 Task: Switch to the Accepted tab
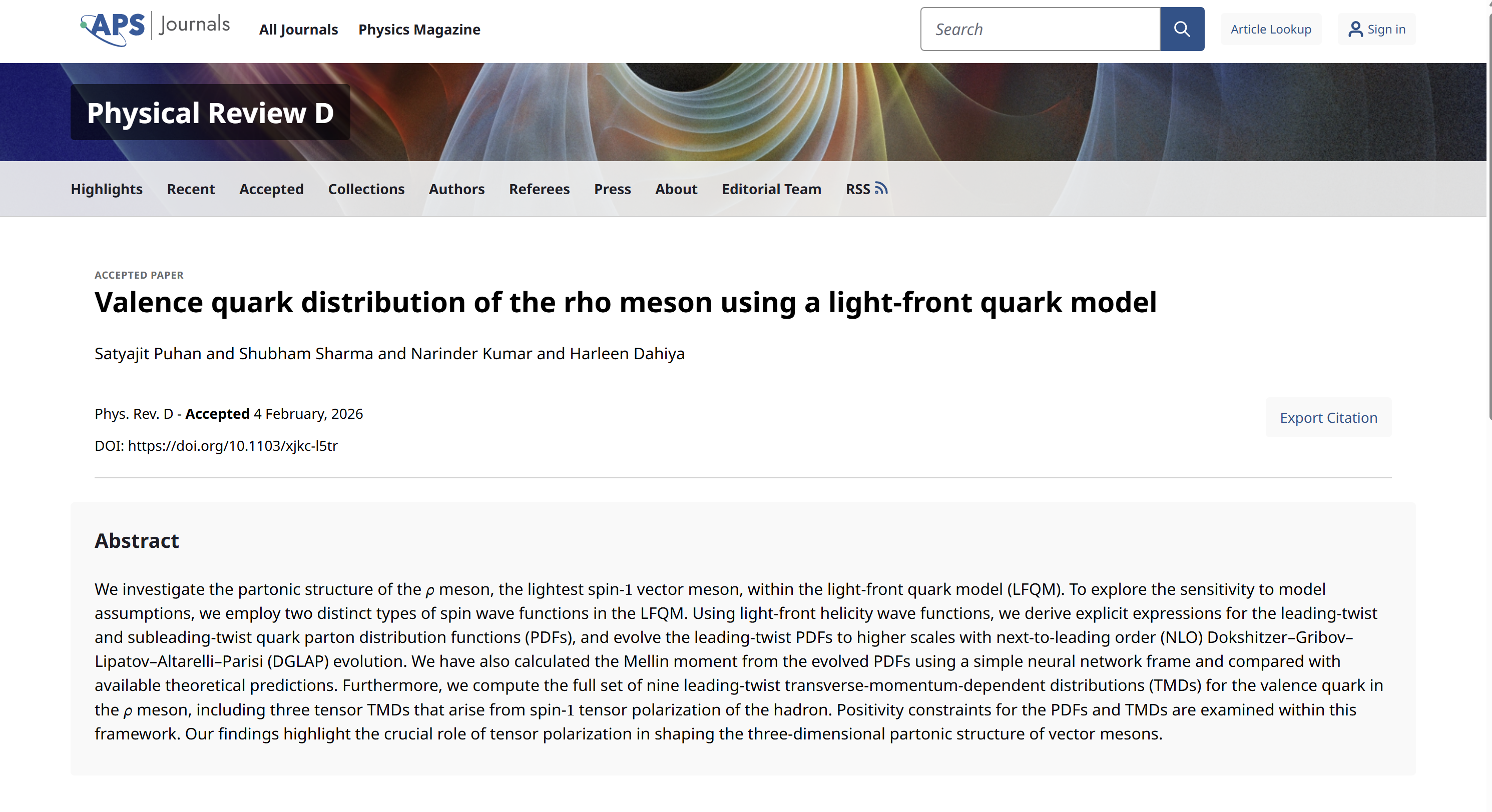(271, 189)
